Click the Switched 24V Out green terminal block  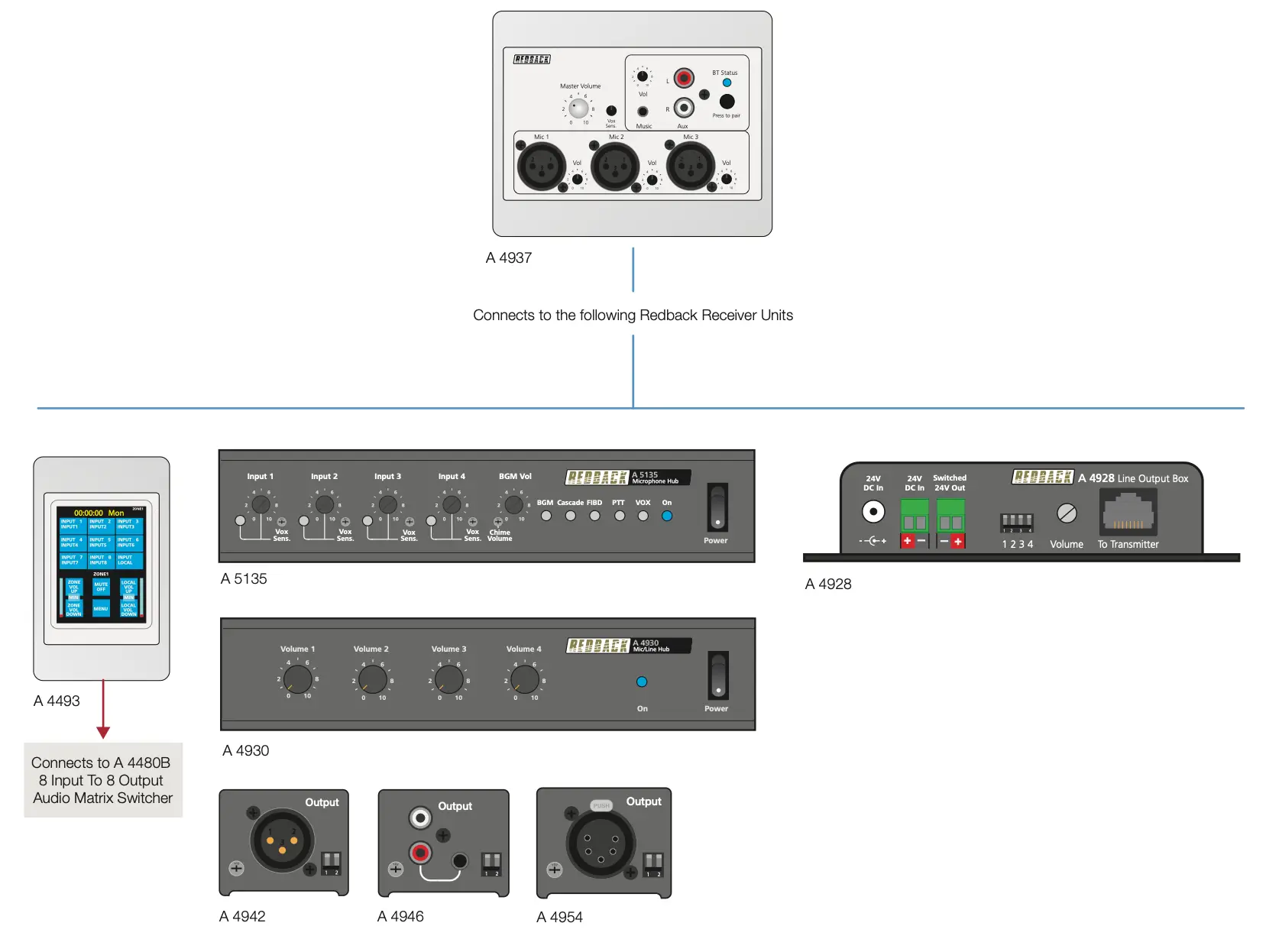(x=951, y=516)
